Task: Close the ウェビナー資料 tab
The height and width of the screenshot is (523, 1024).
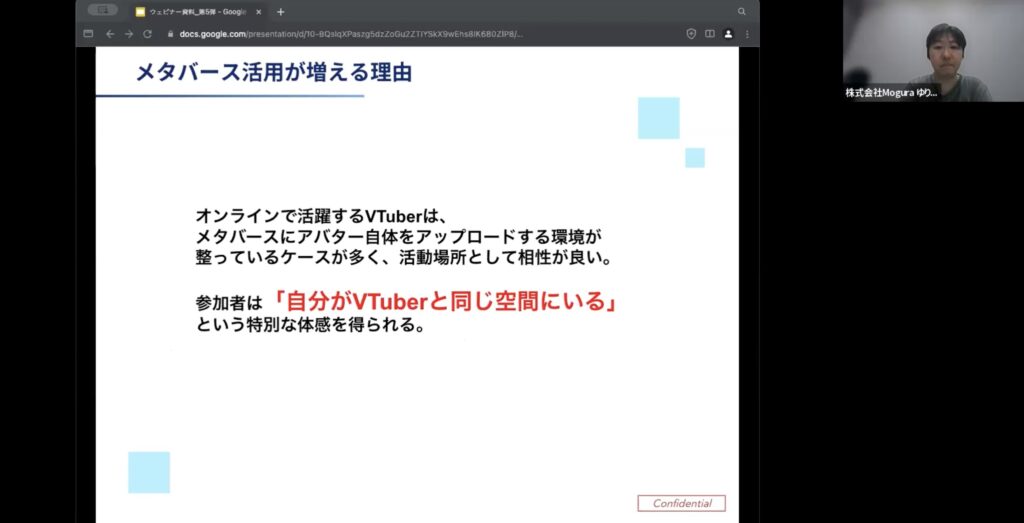Action: pyautogui.click(x=259, y=12)
